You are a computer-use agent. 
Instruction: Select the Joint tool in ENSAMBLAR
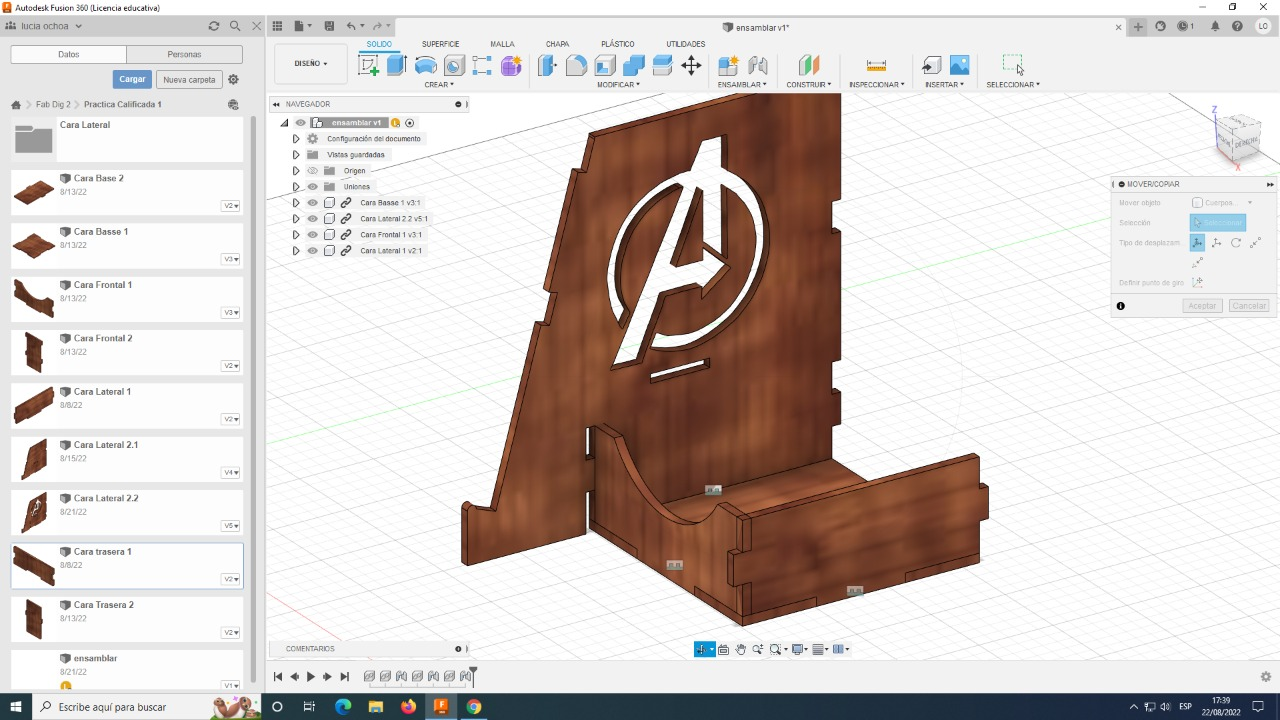758,66
